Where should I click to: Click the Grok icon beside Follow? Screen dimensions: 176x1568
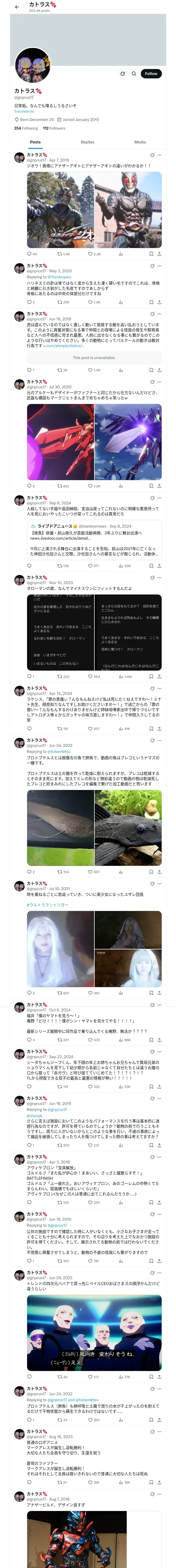(x=123, y=74)
